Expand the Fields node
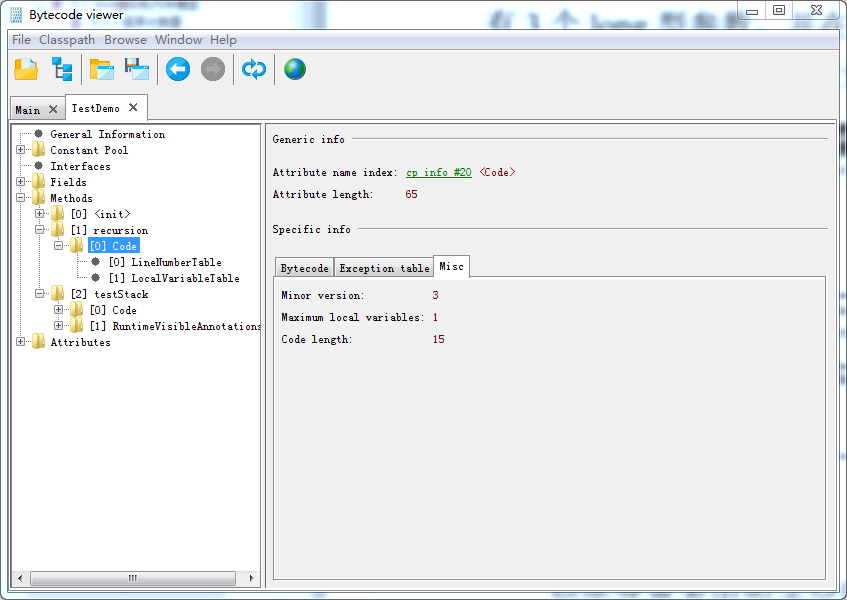The height and width of the screenshot is (600, 847). tap(21, 181)
